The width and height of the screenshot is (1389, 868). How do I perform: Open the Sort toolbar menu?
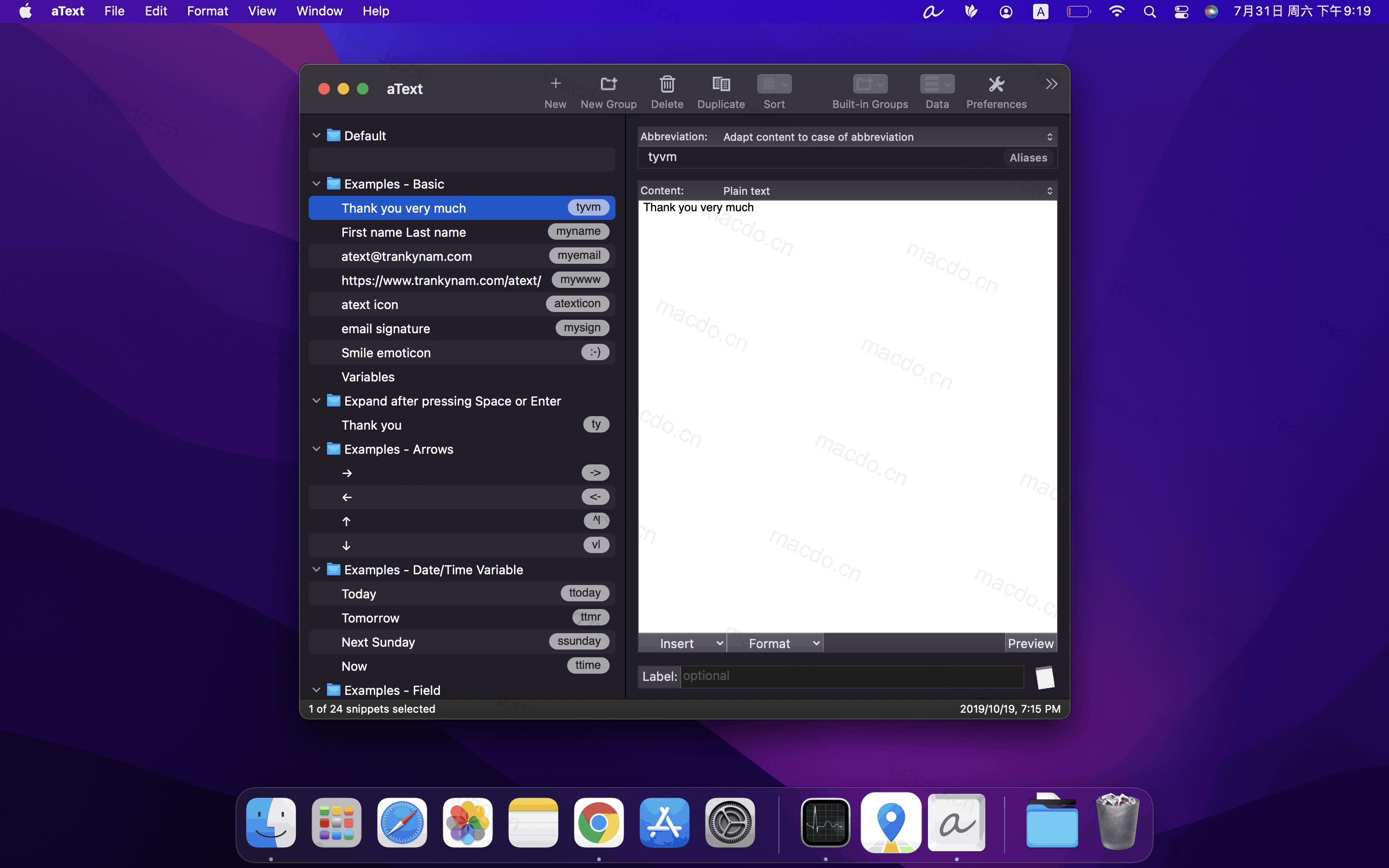[774, 84]
